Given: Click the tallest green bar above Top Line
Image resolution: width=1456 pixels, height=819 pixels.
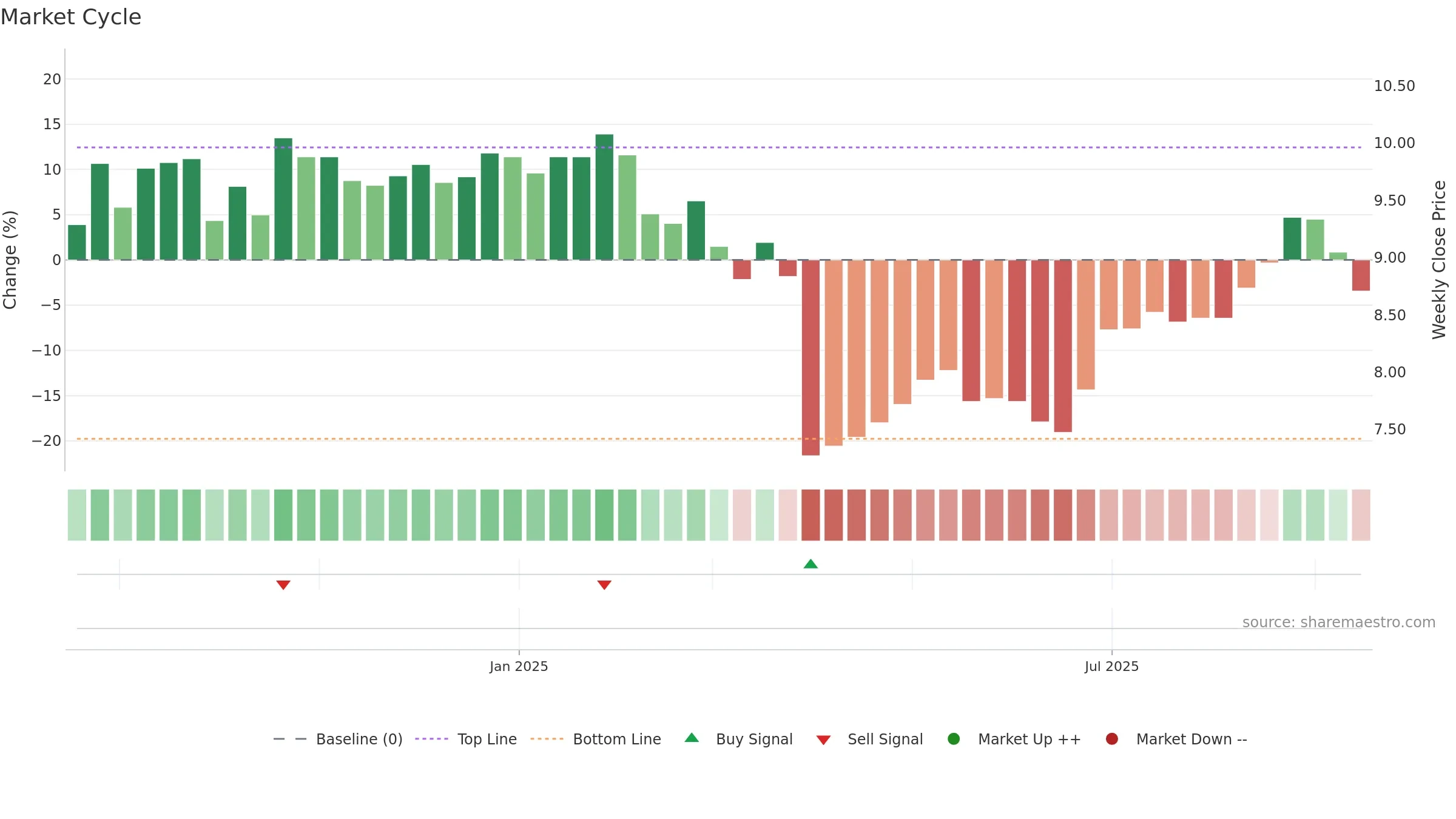Looking at the screenshot, I should point(604,197).
